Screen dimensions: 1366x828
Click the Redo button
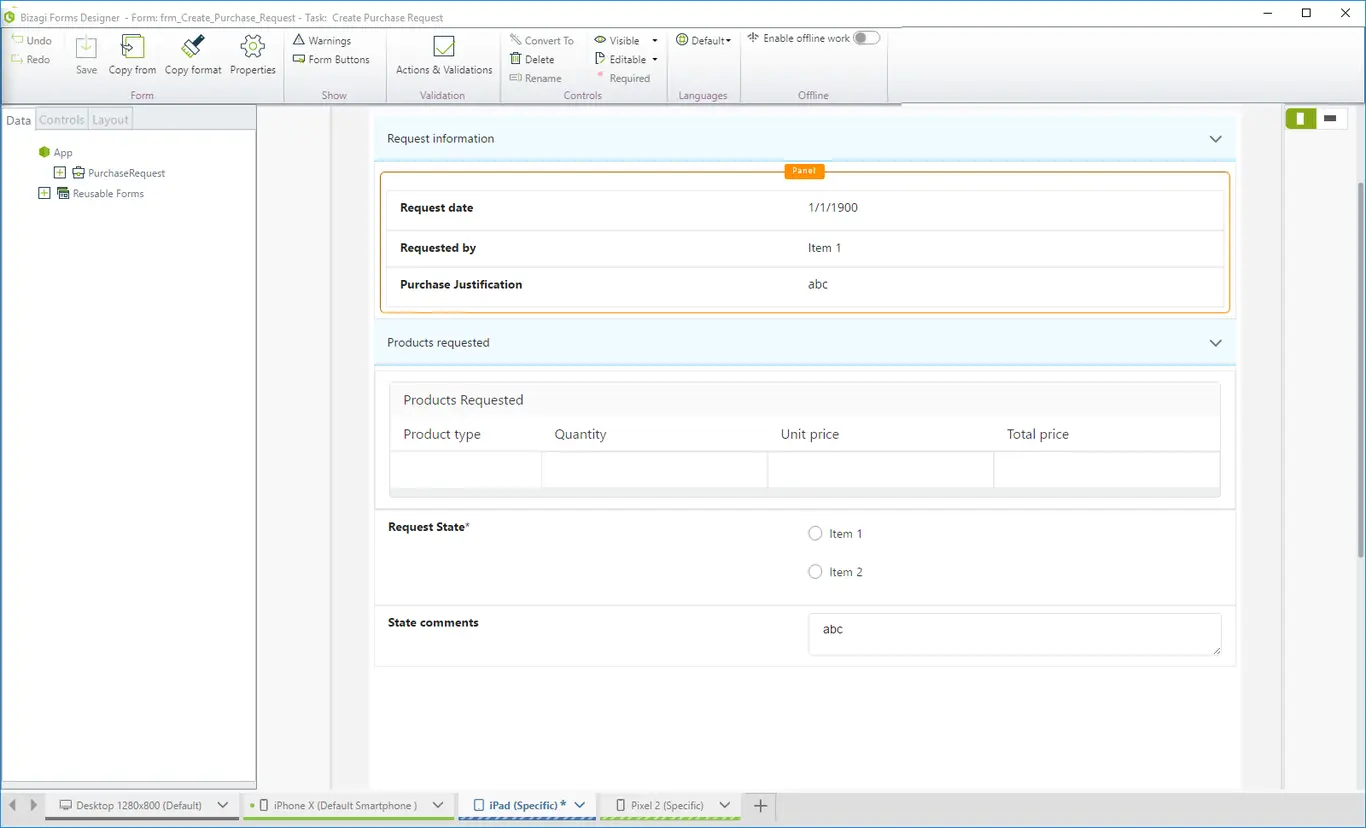click(31, 60)
